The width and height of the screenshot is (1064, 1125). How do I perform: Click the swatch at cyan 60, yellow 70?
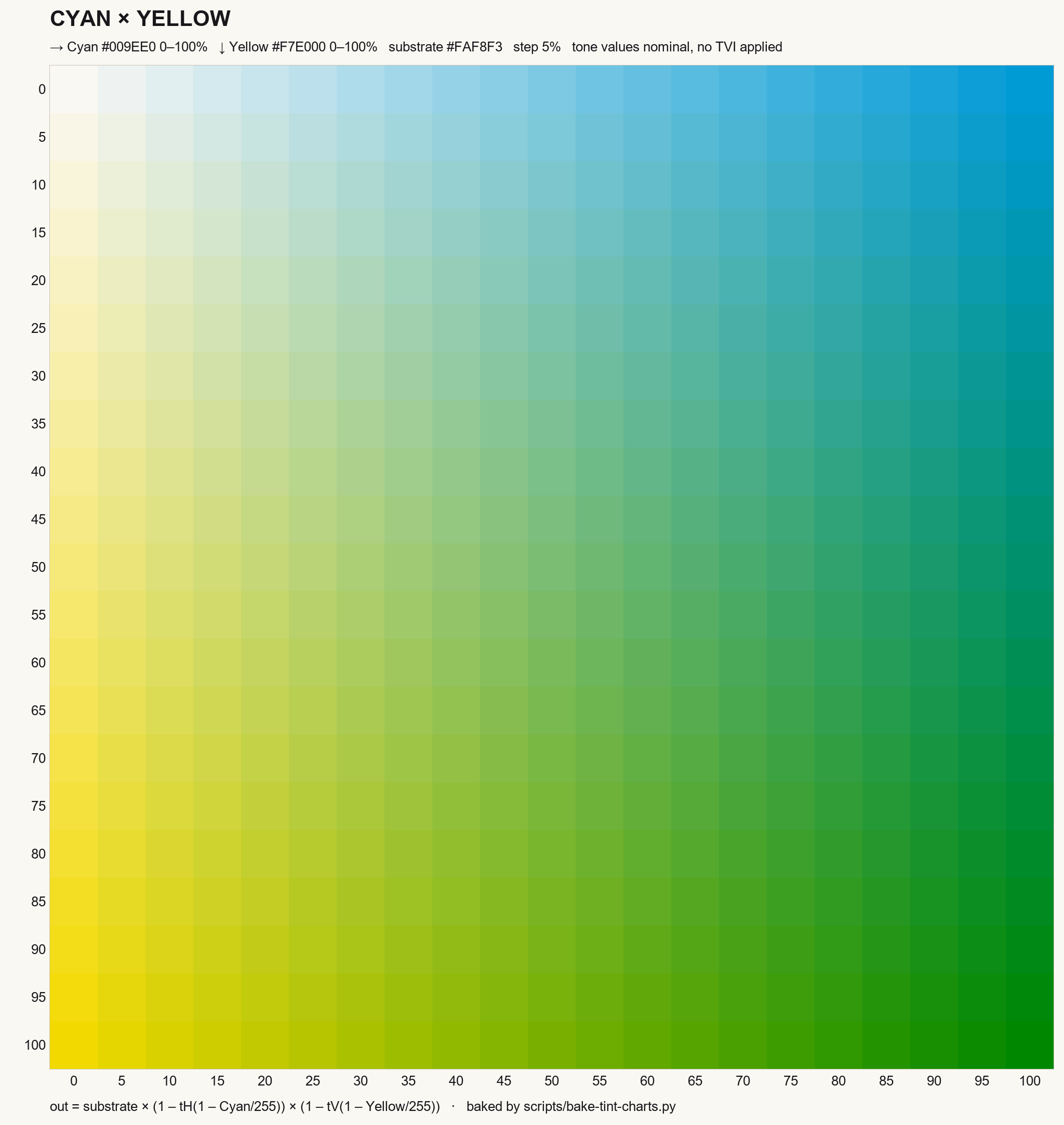[x=647, y=759]
